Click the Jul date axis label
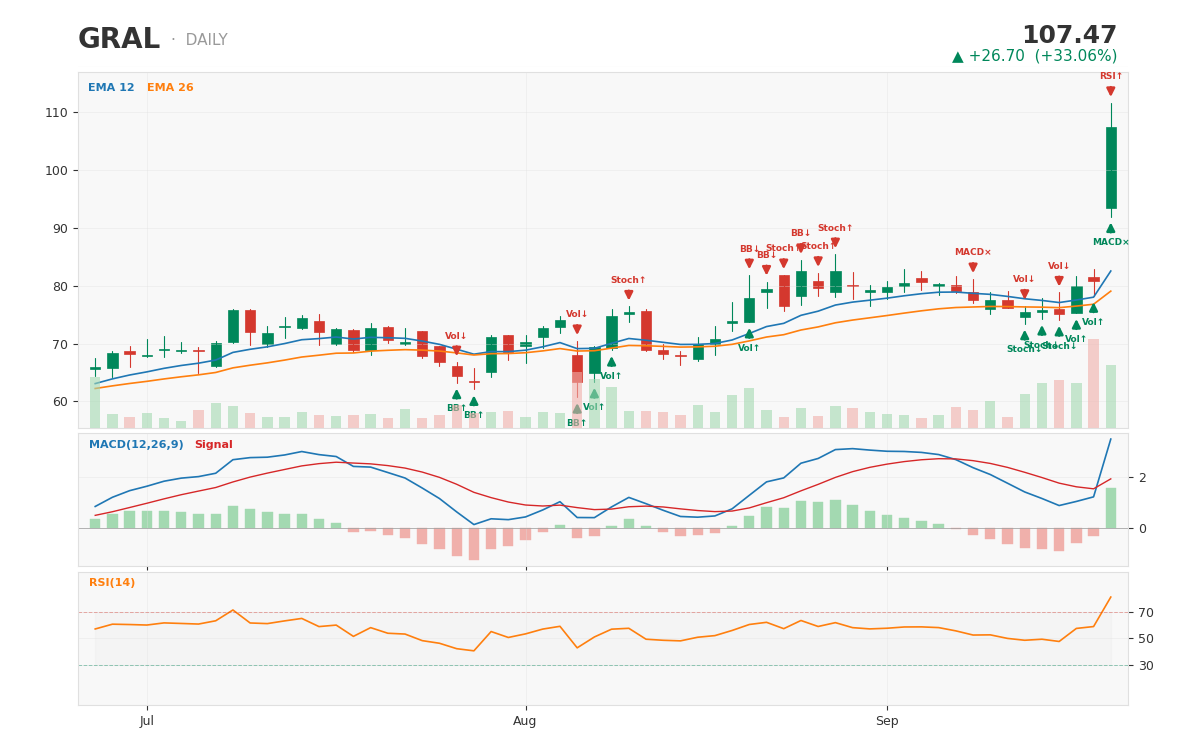Image resolution: width=1200 pixels, height=750 pixels. coord(147,721)
